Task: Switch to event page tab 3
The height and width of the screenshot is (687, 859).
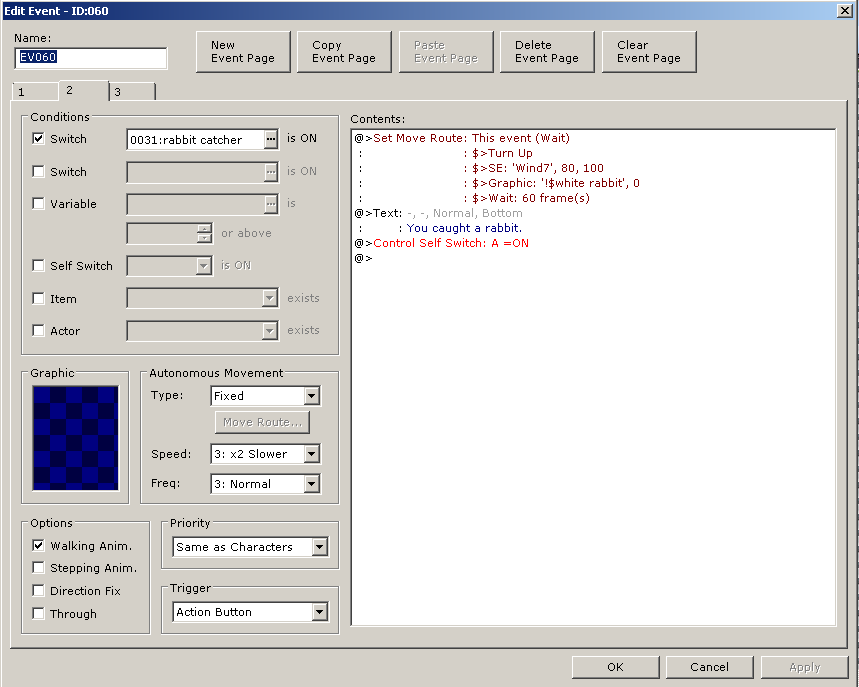Action: pyautogui.click(x=131, y=92)
